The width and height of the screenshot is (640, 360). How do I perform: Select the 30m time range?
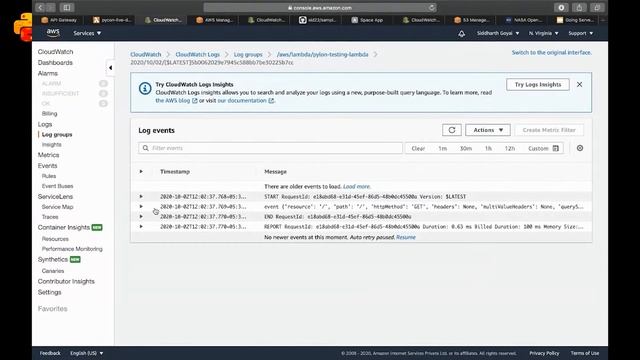(x=466, y=148)
